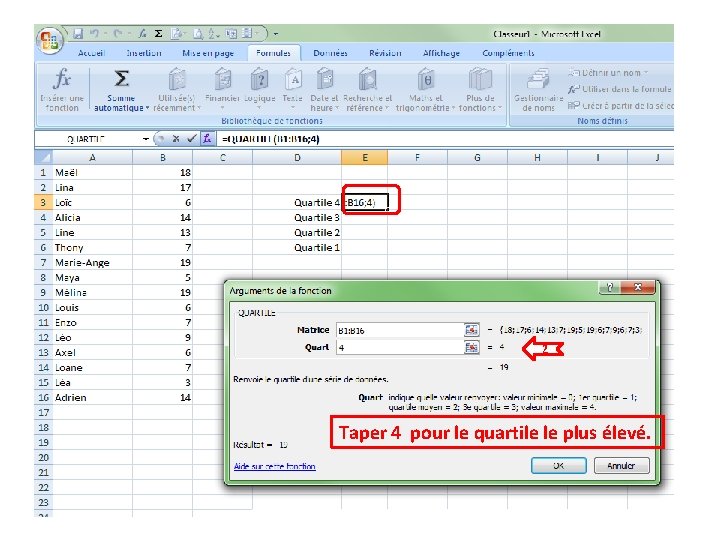This screenshot has height=540, width=720.
Task: Open Plus de fonctions book
Action: [x=480, y=90]
